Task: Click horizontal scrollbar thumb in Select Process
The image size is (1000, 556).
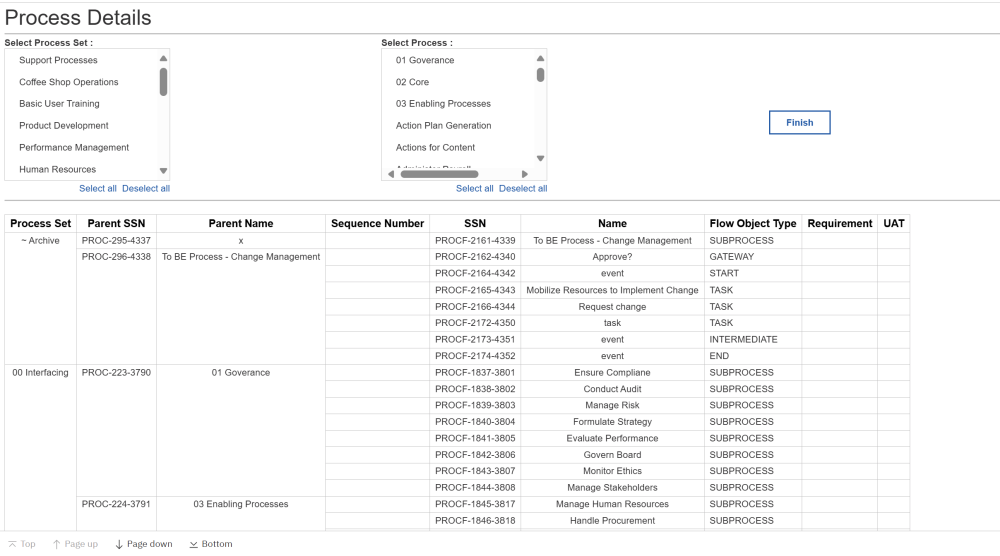Action: pos(439,174)
